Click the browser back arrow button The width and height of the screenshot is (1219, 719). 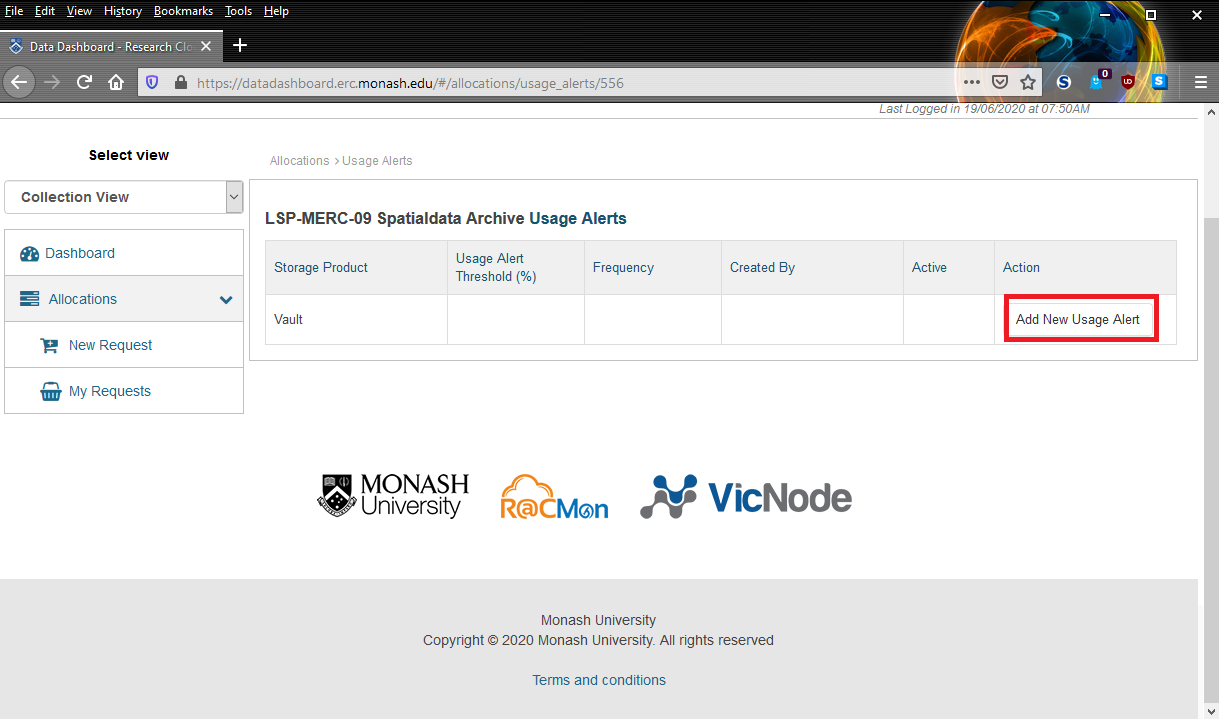19,82
